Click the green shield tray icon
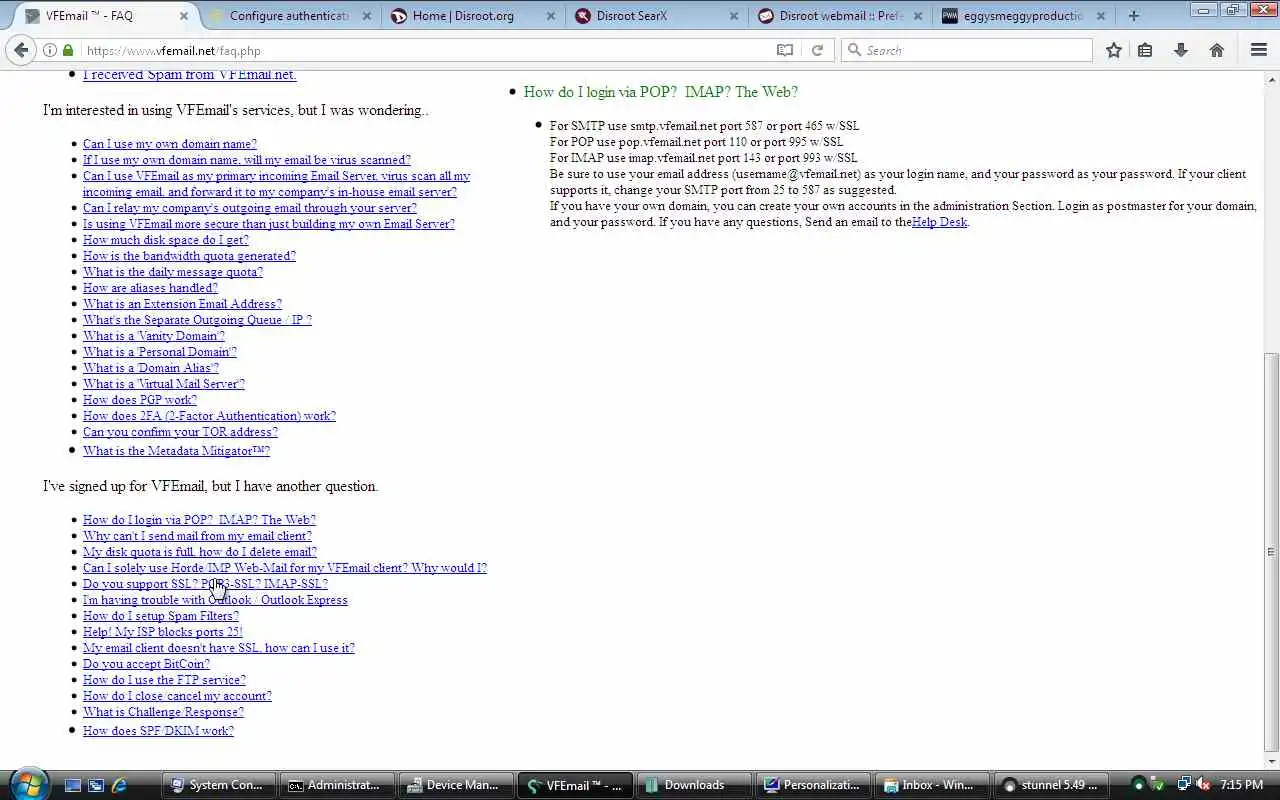 (1160, 785)
